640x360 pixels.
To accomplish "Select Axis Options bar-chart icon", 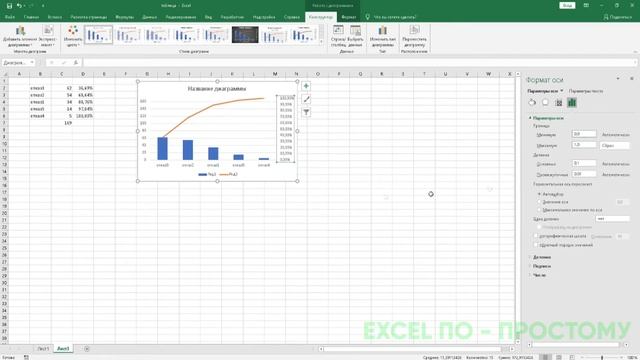I will click(572, 103).
